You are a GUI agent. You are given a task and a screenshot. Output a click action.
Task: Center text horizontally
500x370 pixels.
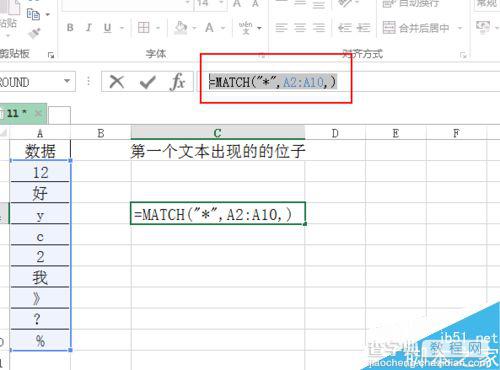click(300, 28)
